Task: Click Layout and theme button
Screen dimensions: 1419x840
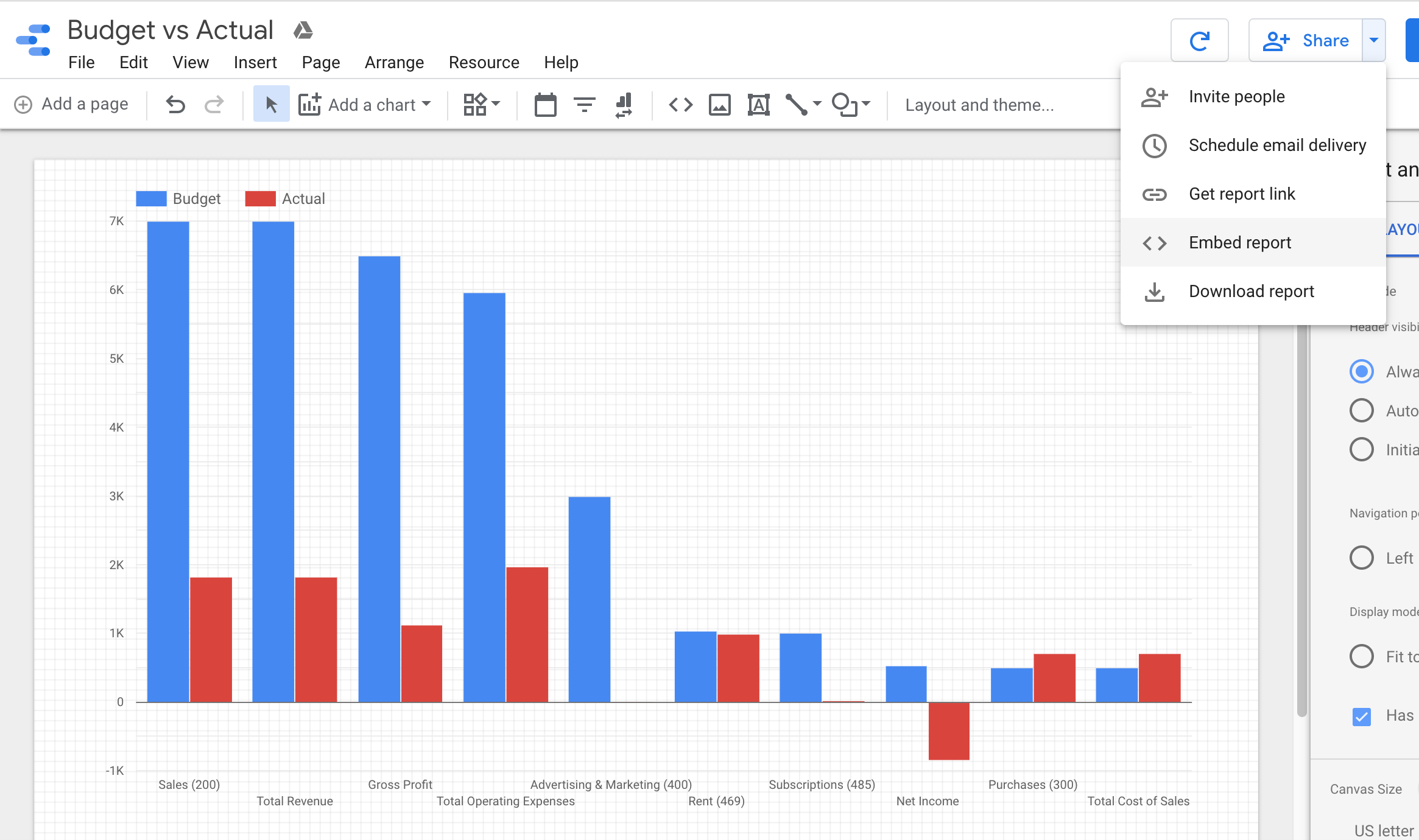Action: pyautogui.click(x=979, y=105)
